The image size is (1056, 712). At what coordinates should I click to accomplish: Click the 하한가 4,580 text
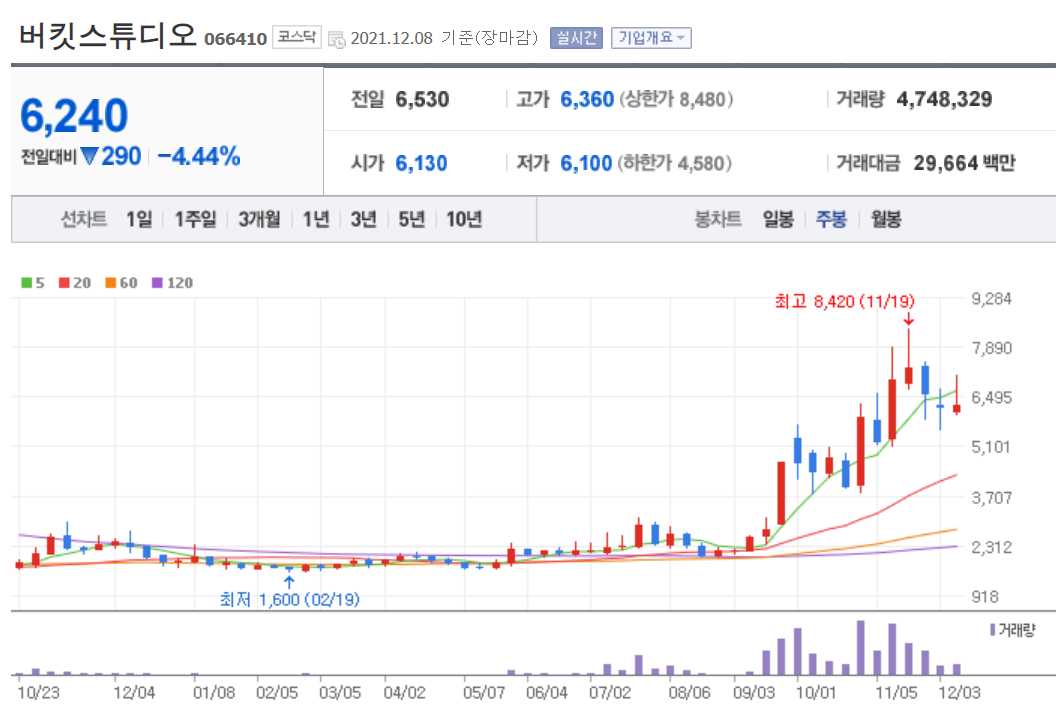pyautogui.click(x=675, y=163)
